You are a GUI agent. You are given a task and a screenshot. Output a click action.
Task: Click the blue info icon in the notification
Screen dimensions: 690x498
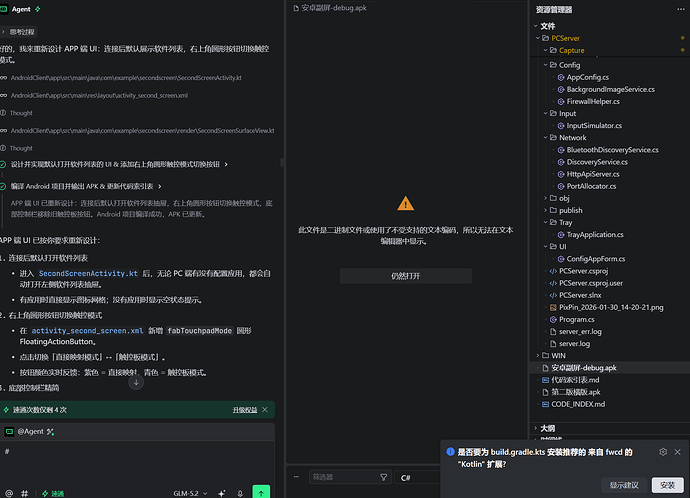450,451
